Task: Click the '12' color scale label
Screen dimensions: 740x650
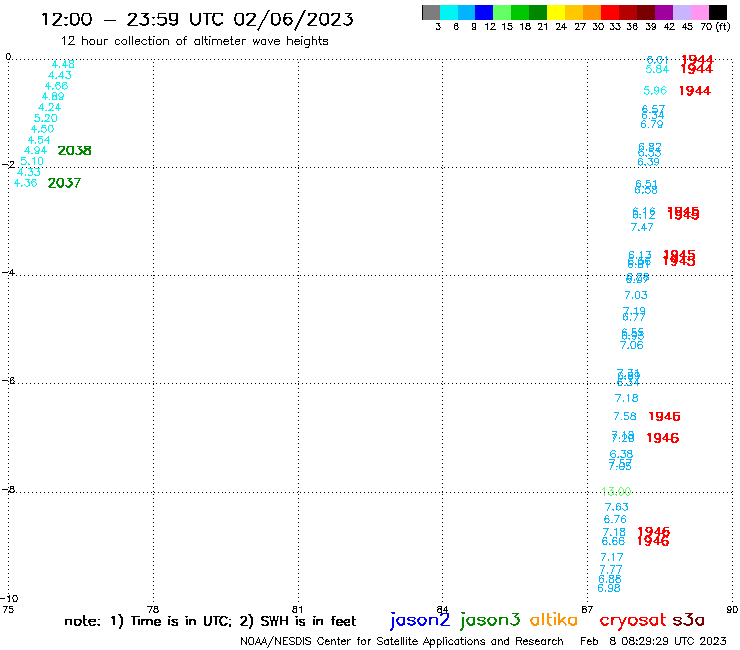Action: (x=490, y=26)
